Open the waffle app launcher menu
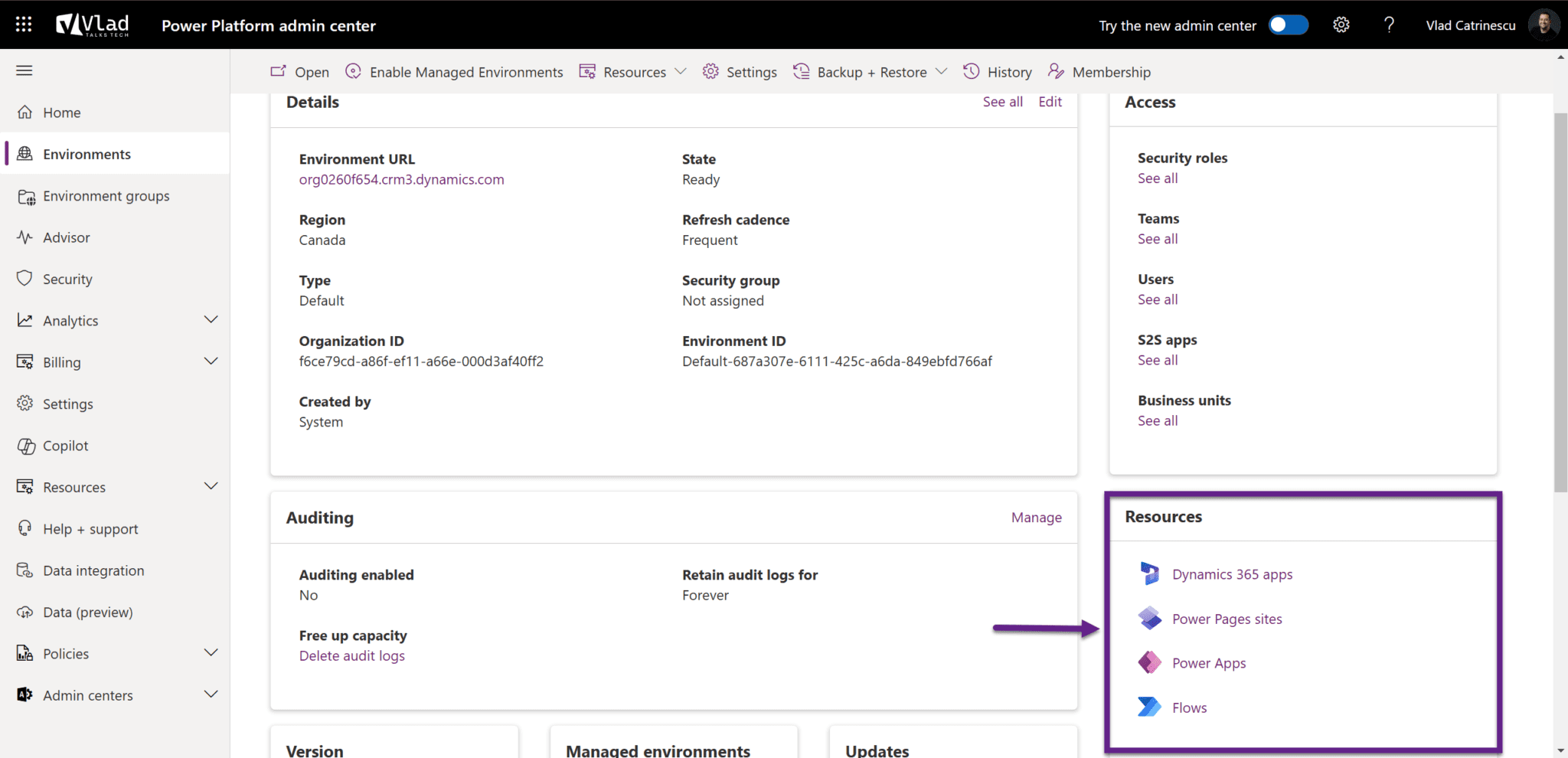Viewport: 1568px width, 758px height. 23,24
